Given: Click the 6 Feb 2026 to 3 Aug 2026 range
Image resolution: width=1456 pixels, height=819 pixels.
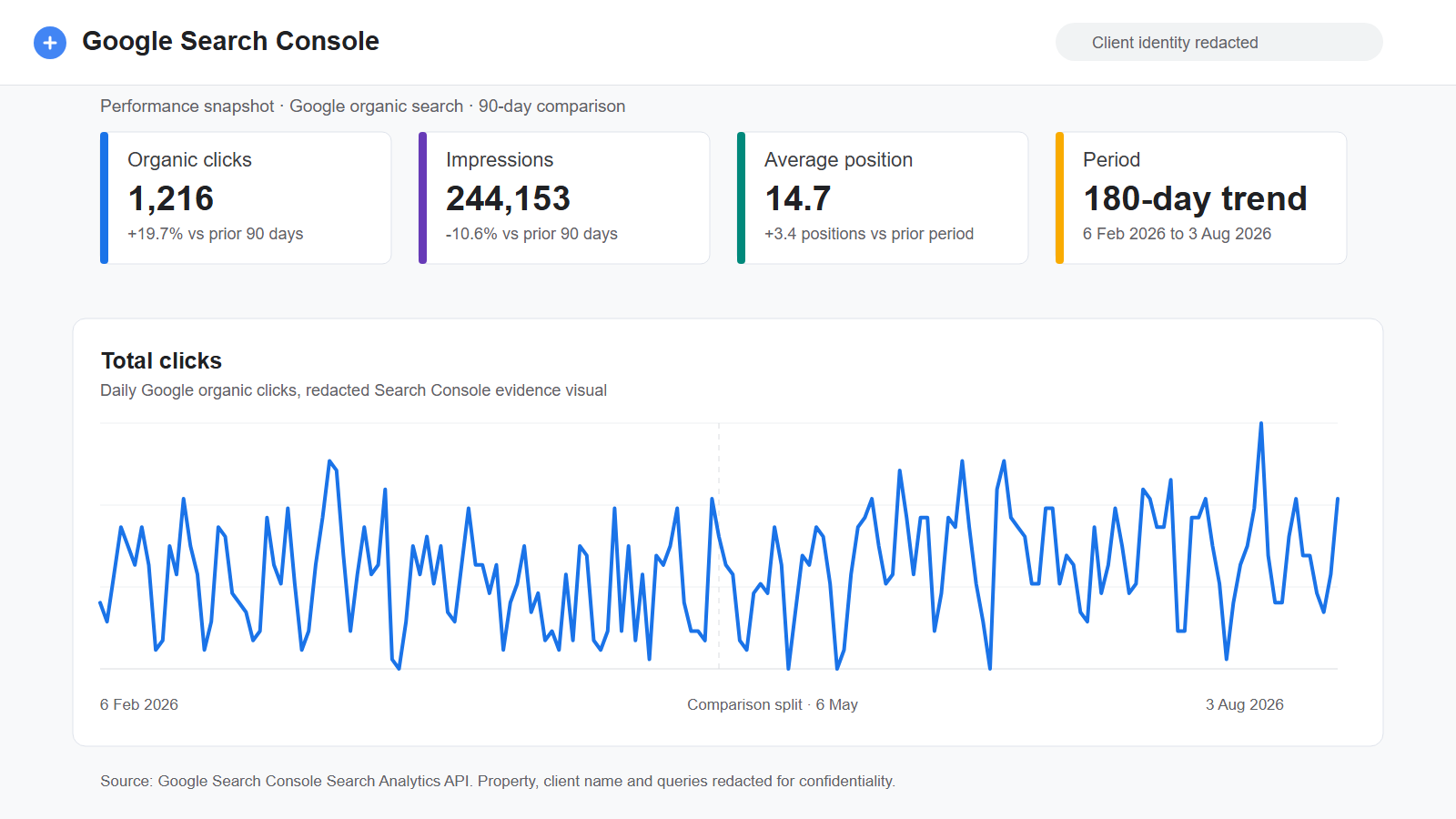Looking at the screenshot, I should coord(1177,234).
